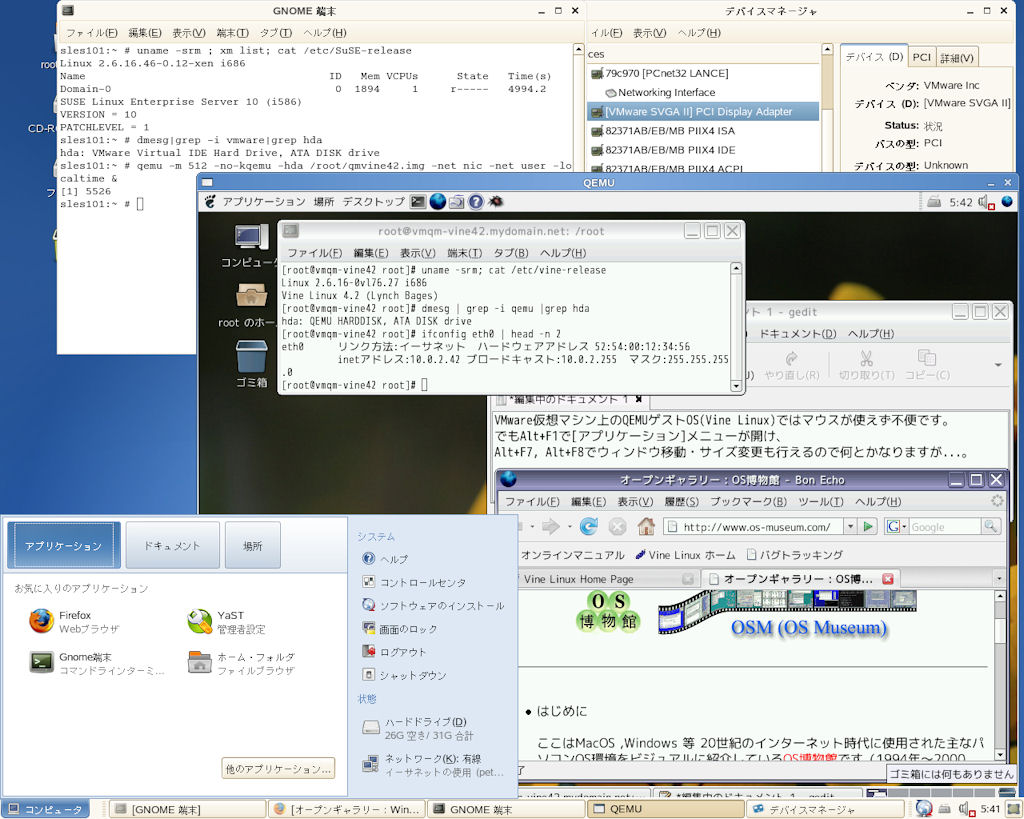Open ドキュメント menu in gedit
Viewport: 1024px width, 819px height.
[x=797, y=334]
